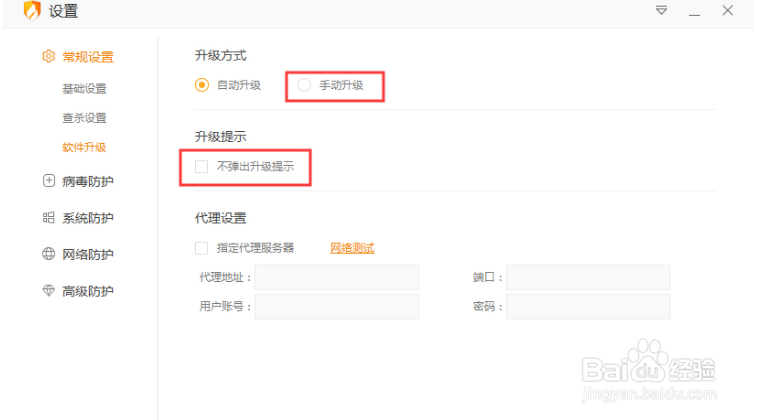Viewport: 759px width, 420px height.
Task: Select the 手动升级 radio button
Action: click(304, 86)
